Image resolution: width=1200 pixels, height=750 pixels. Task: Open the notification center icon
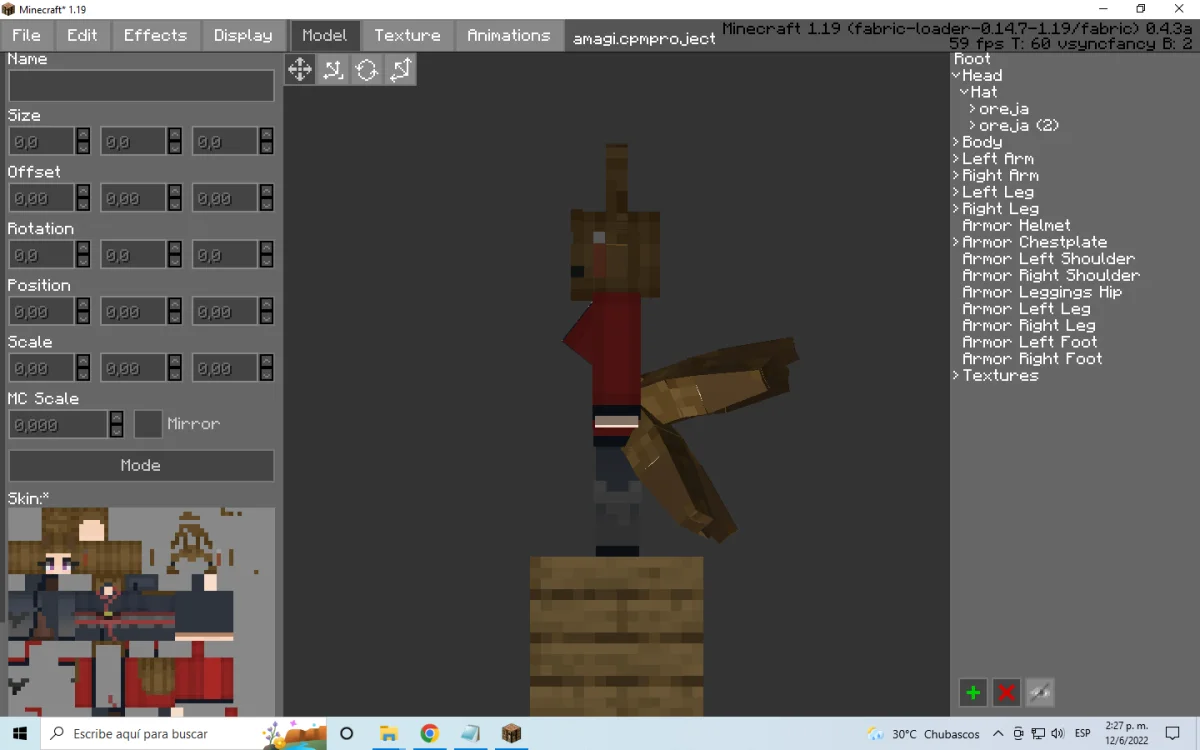click(x=1174, y=734)
